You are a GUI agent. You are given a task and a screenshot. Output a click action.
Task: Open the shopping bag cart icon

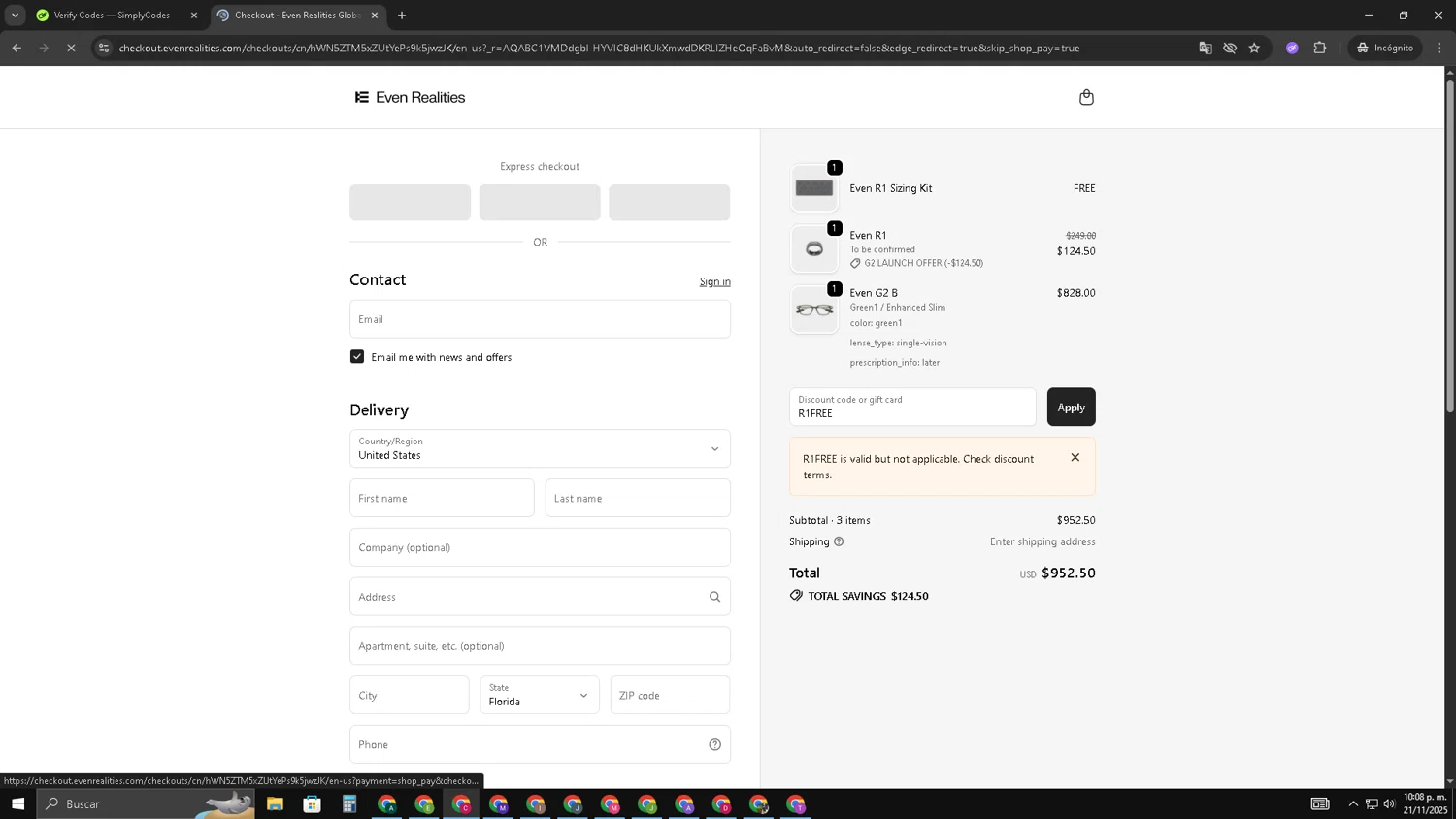click(x=1086, y=97)
